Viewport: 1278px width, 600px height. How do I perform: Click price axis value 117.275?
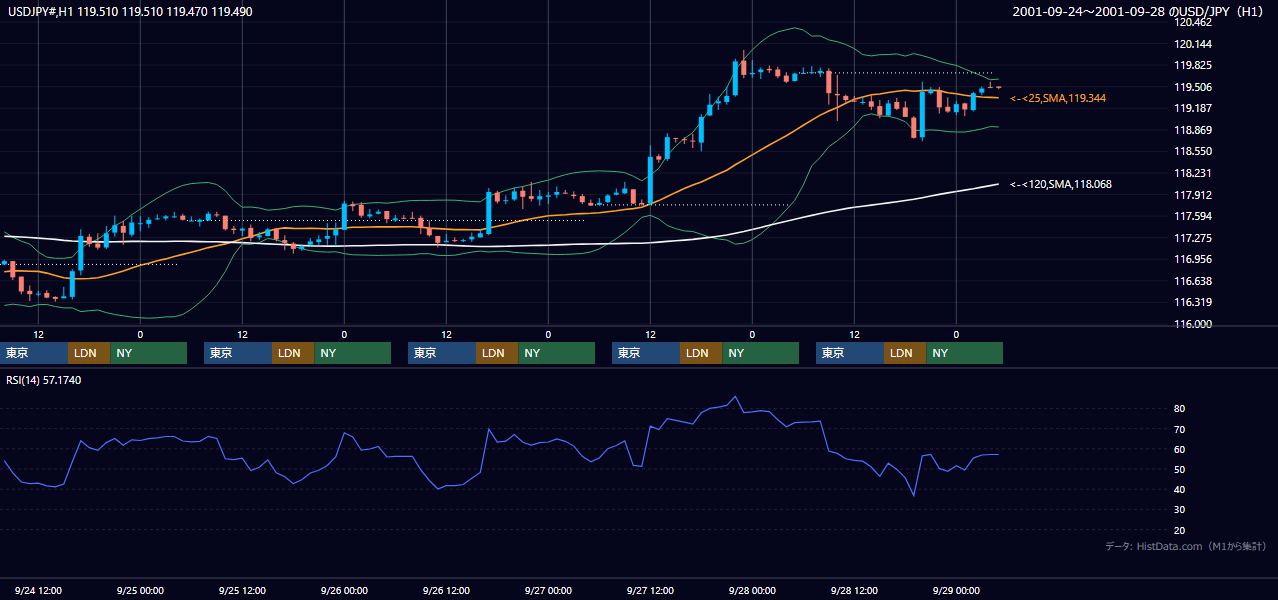pos(1194,238)
